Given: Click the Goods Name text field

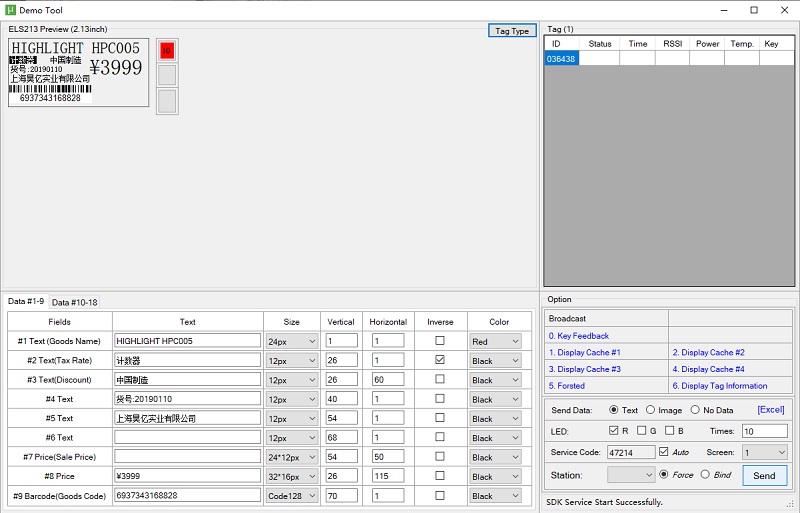Looking at the screenshot, I should click(187, 340).
